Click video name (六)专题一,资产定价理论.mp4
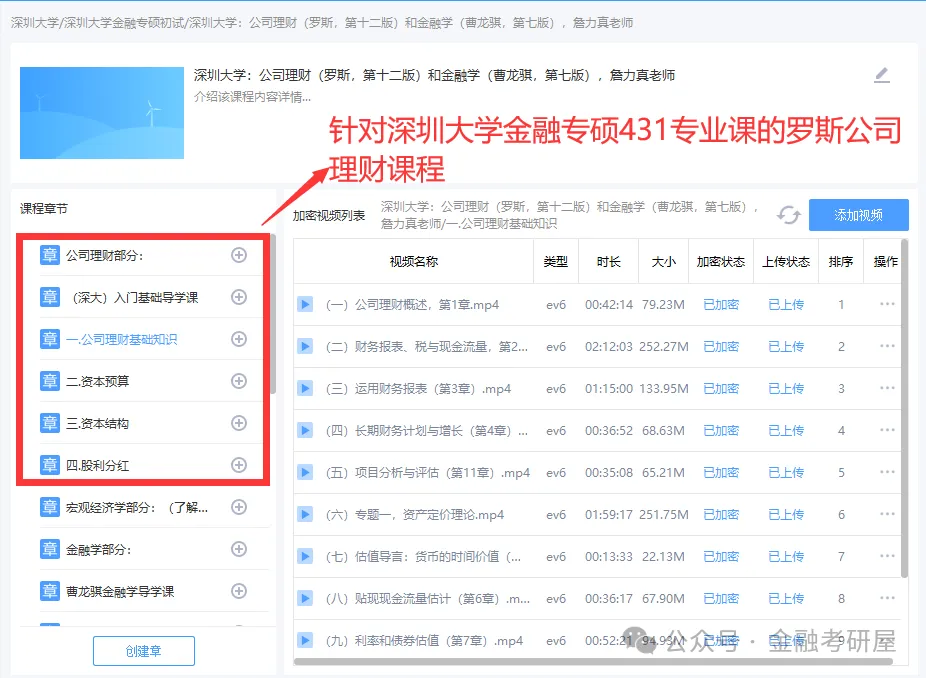This screenshot has height=678, width=926. pos(415,514)
